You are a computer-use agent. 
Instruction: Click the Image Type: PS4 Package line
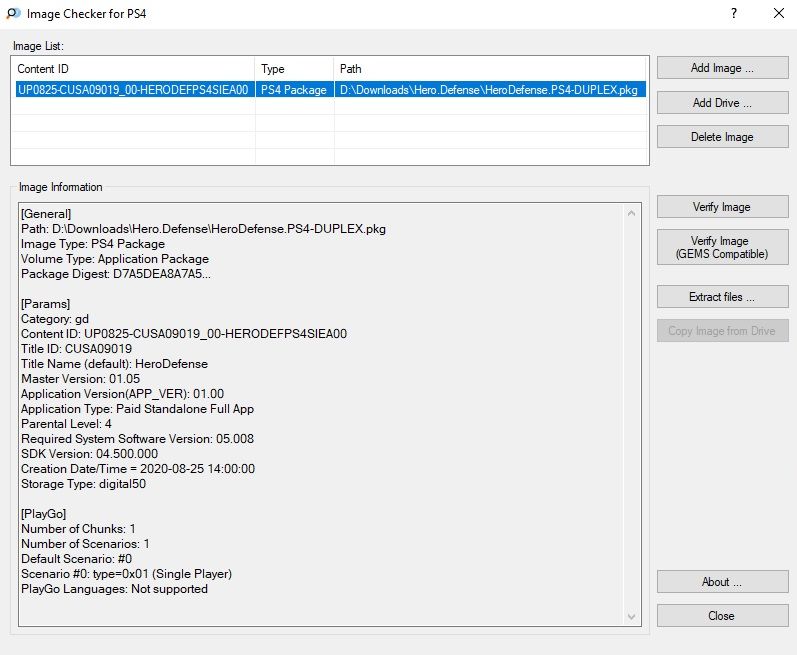click(93, 244)
